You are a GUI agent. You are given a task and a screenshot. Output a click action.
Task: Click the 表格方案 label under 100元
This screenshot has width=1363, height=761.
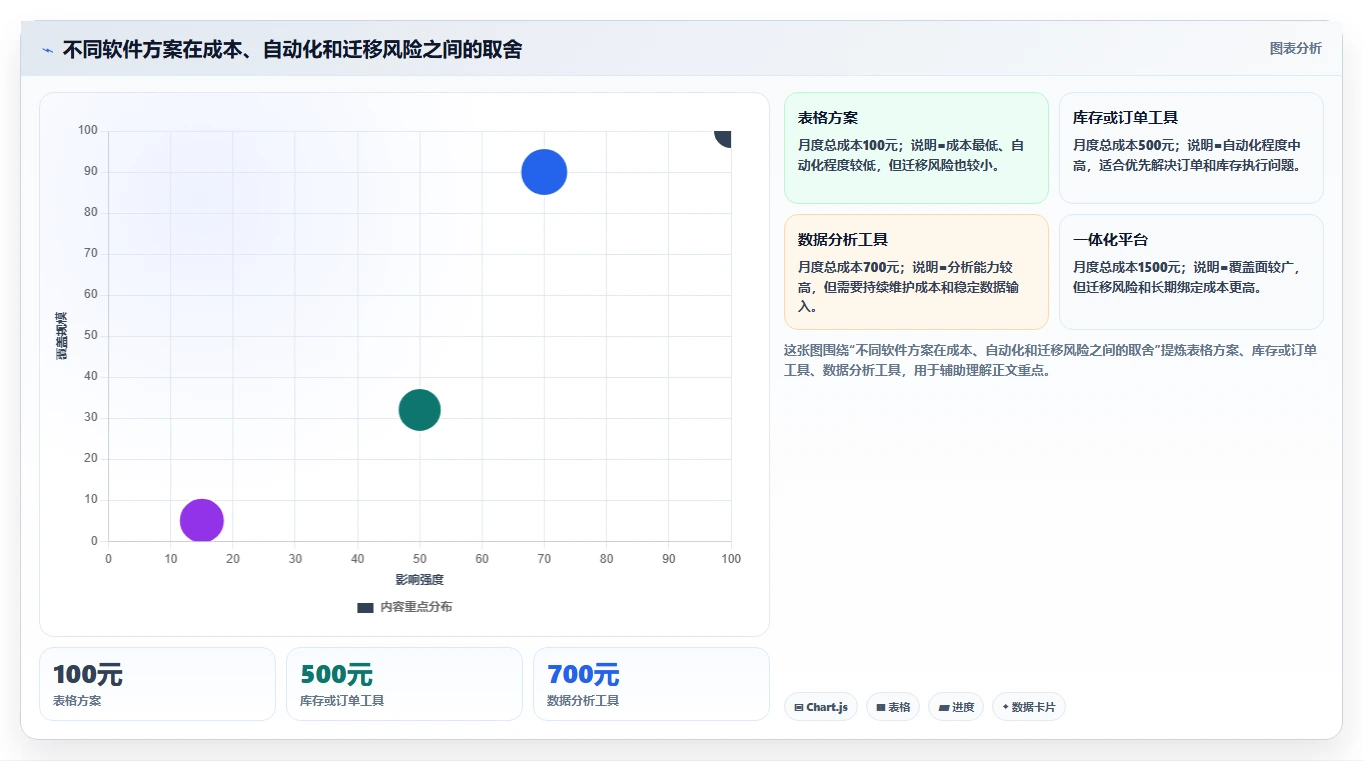click(x=77, y=701)
